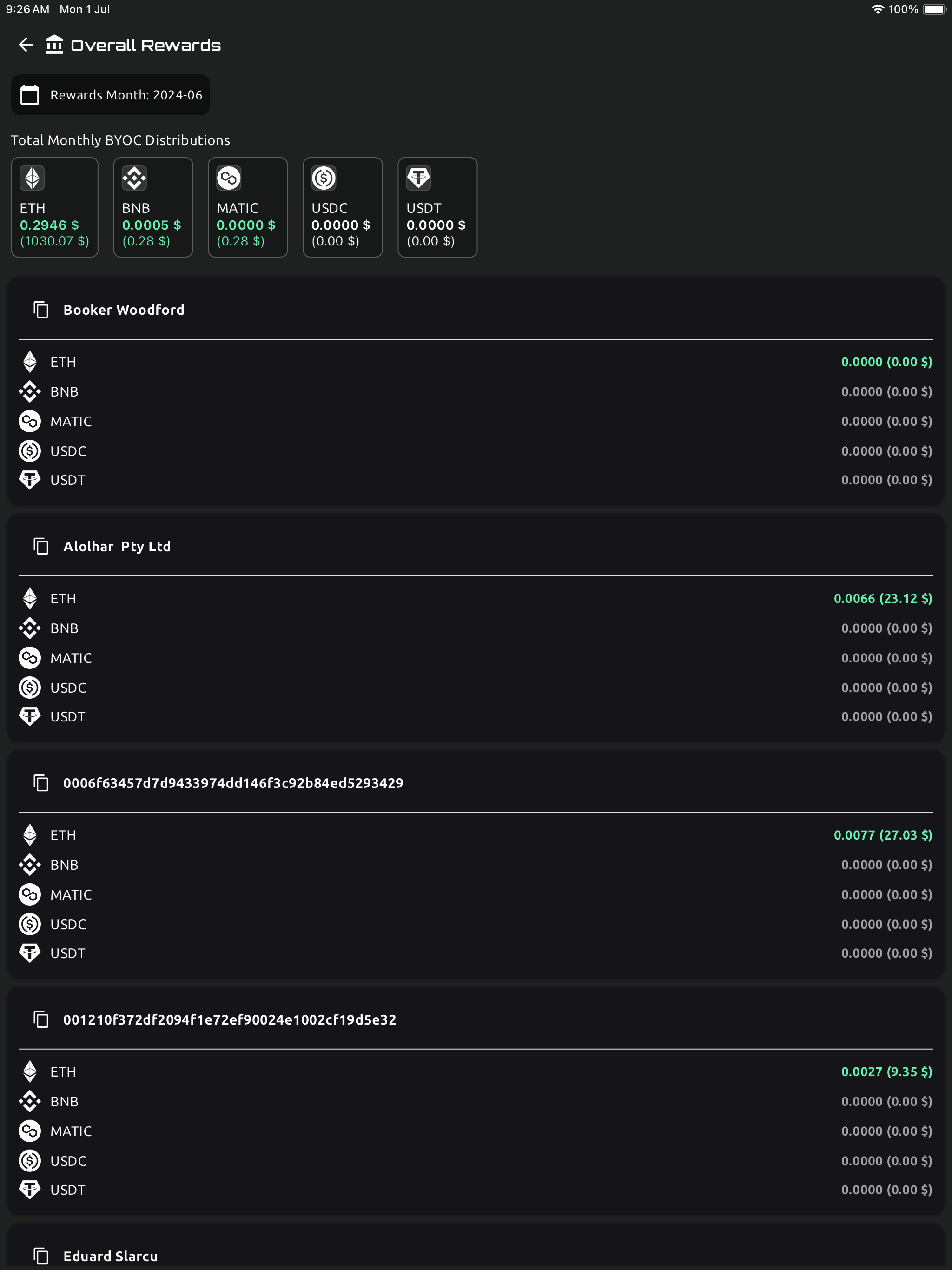952x1270 pixels.
Task: Click USDT icon in the 001210f3 address card
Action: [30, 1189]
